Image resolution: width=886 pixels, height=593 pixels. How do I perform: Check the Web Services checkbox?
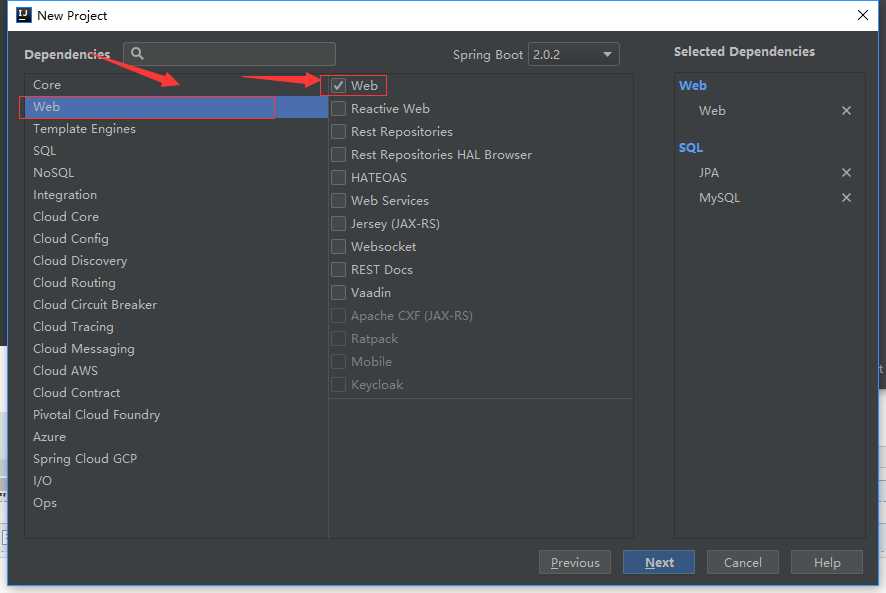[x=338, y=201]
